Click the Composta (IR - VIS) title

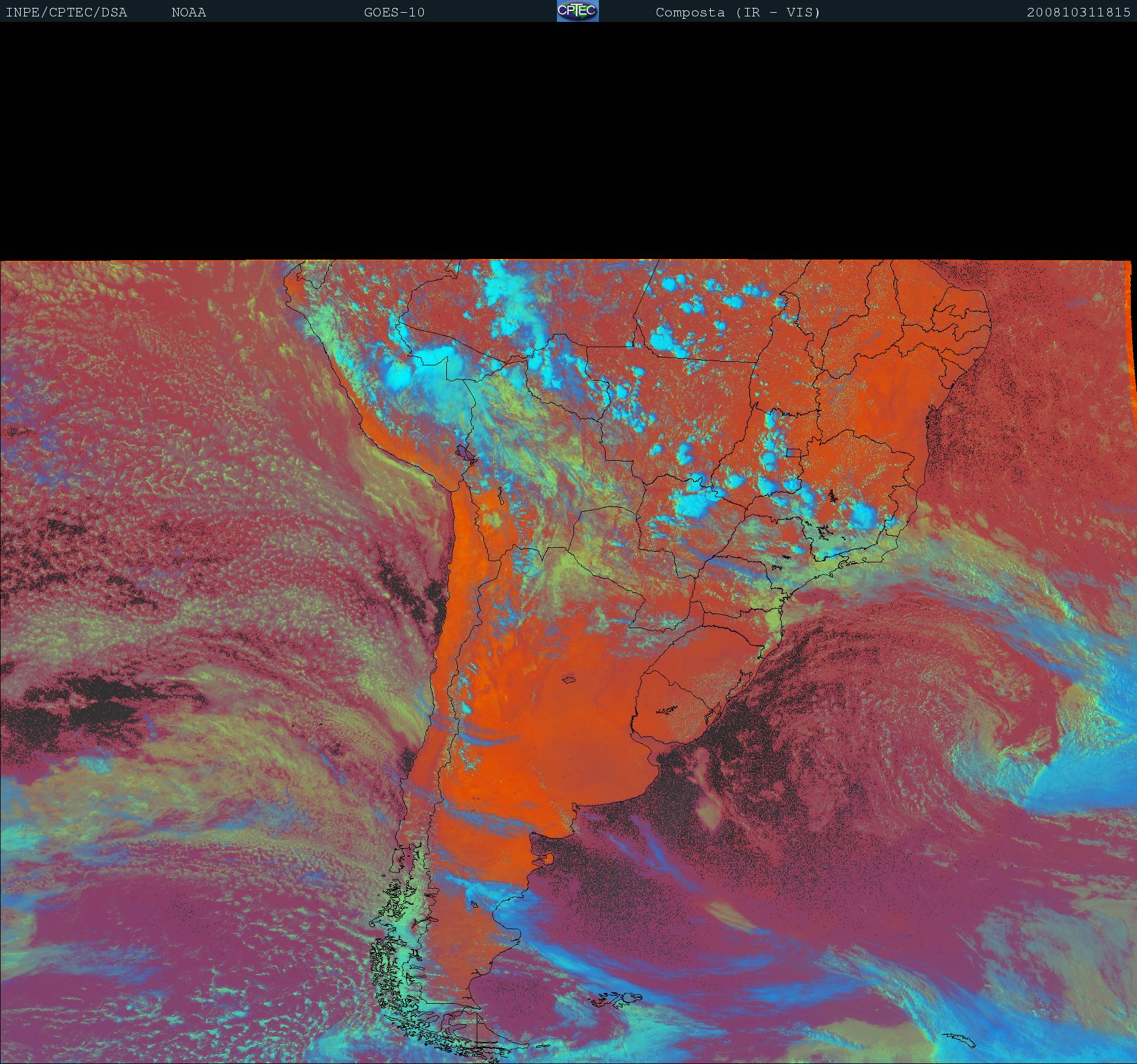pyautogui.click(x=738, y=12)
